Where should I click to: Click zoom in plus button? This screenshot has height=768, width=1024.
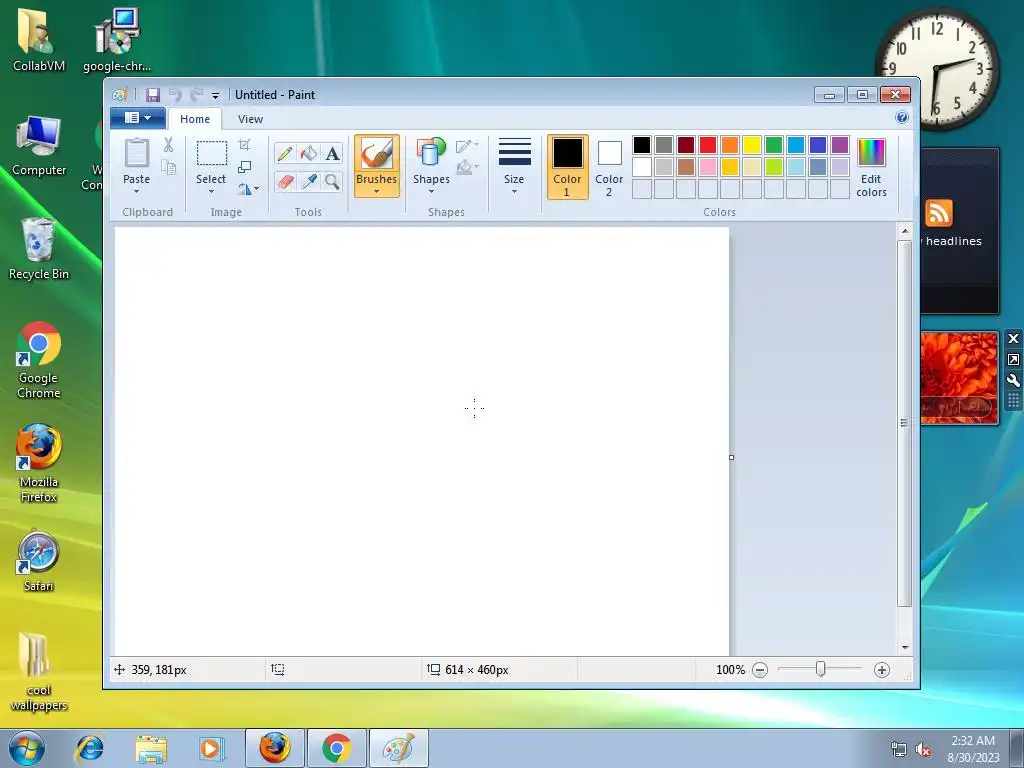(882, 670)
